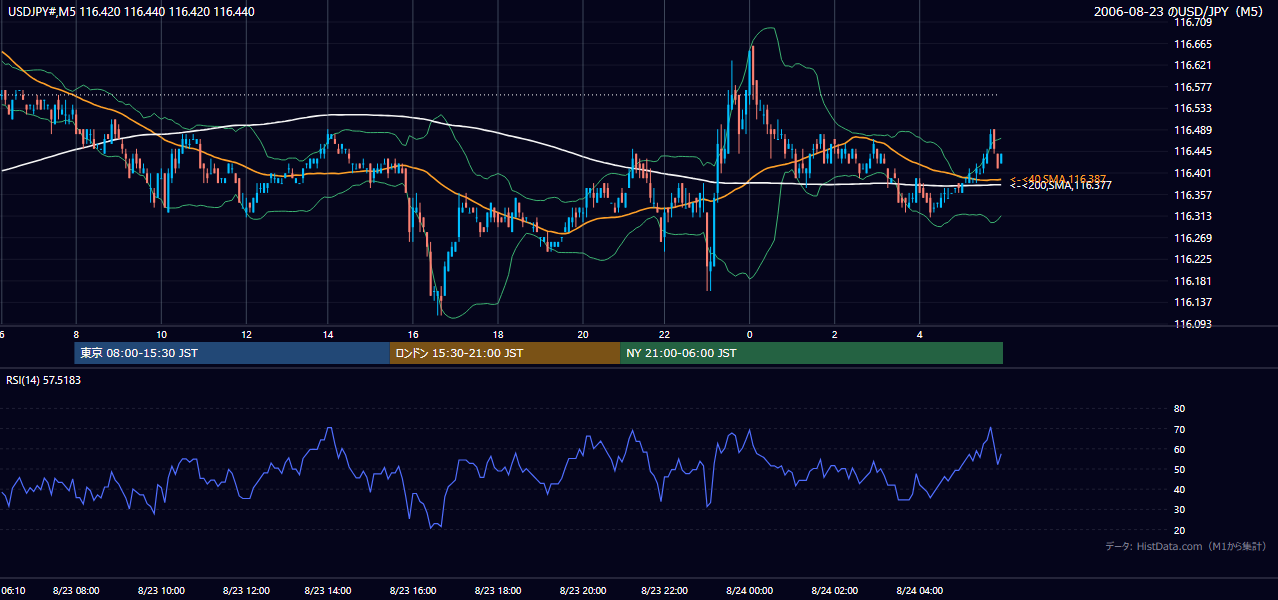Click RSI scale value 70
This screenshot has height=600, width=1278.
click(1179, 429)
